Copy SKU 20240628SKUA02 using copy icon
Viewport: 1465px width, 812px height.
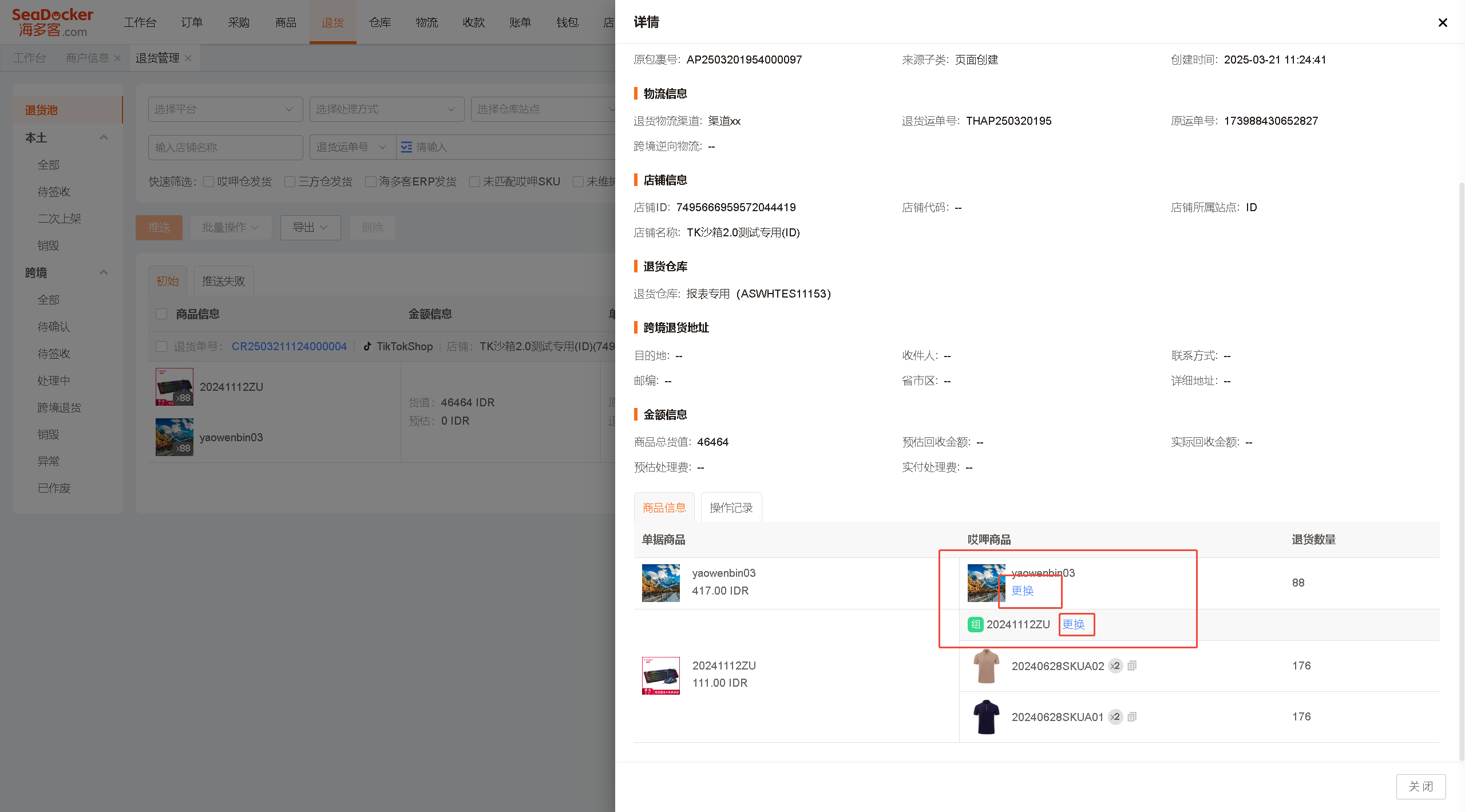coord(1132,666)
